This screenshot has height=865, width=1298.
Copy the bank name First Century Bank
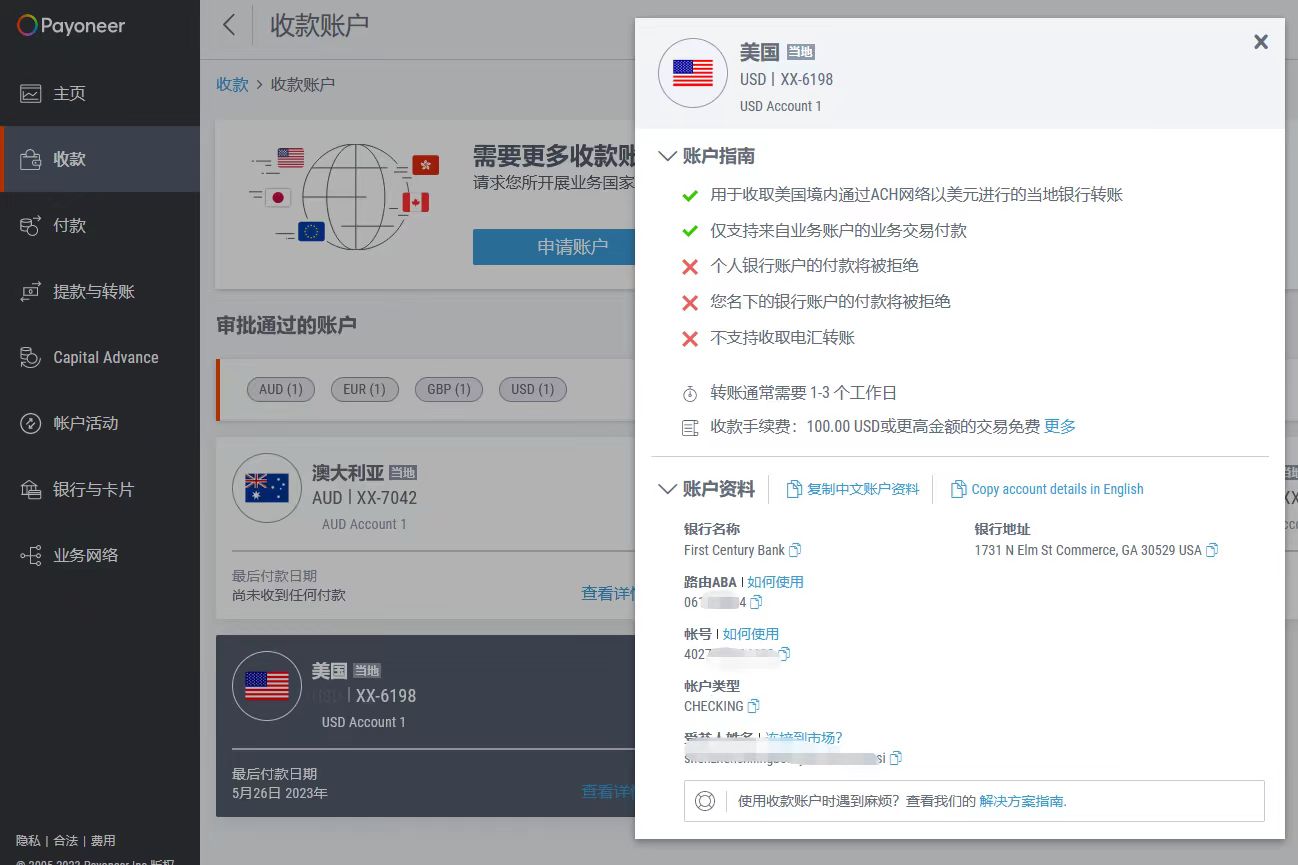795,550
